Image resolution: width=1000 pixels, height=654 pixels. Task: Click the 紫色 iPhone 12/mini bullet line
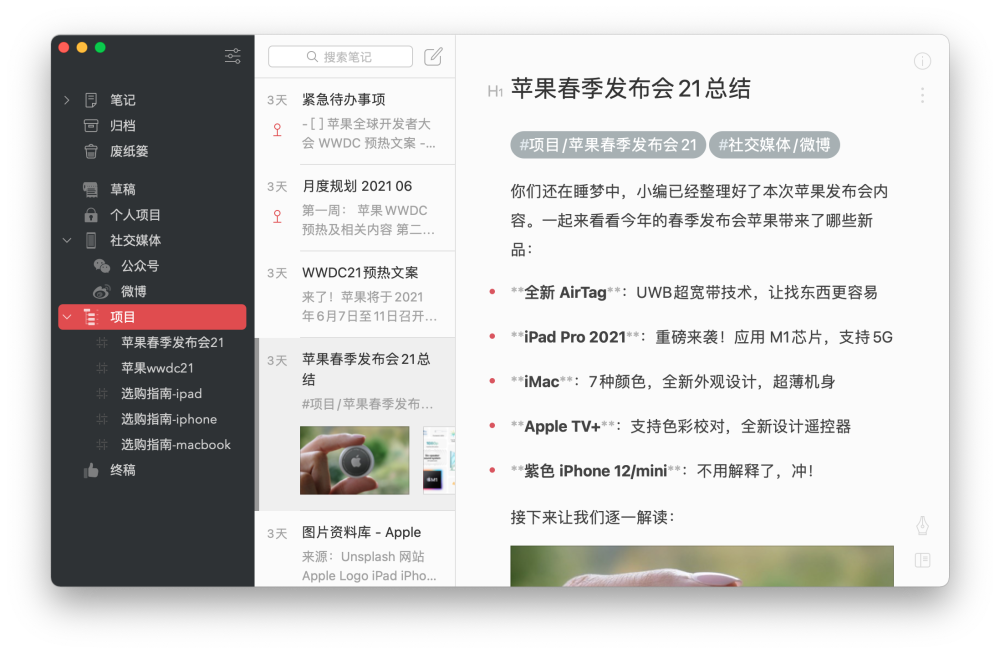pos(662,472)
